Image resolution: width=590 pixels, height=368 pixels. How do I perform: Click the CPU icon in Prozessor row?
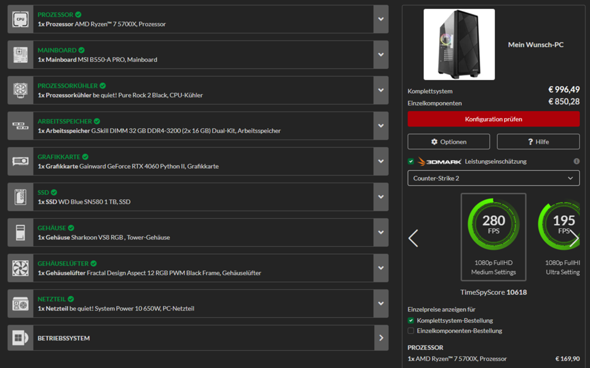pyautogui.click(x=20, y=19)
